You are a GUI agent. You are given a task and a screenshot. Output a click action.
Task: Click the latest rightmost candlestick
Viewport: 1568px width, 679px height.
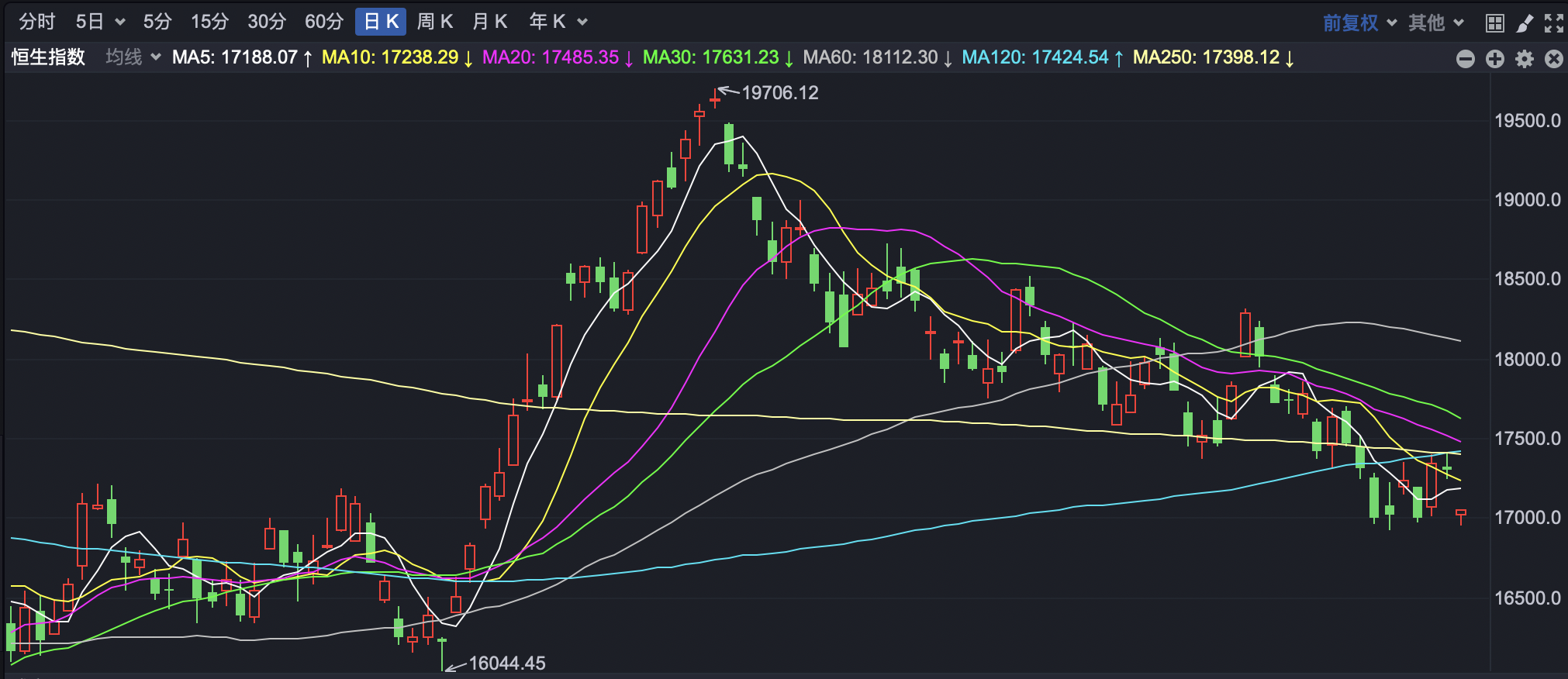pyautogui.click(x=1461, y=515)
